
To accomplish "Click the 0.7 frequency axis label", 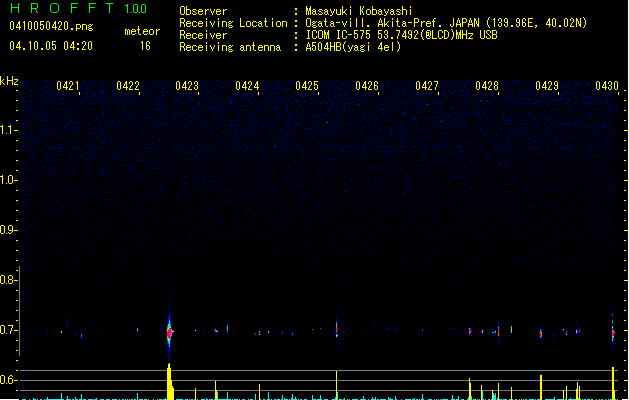I will (x=9, y=330).
